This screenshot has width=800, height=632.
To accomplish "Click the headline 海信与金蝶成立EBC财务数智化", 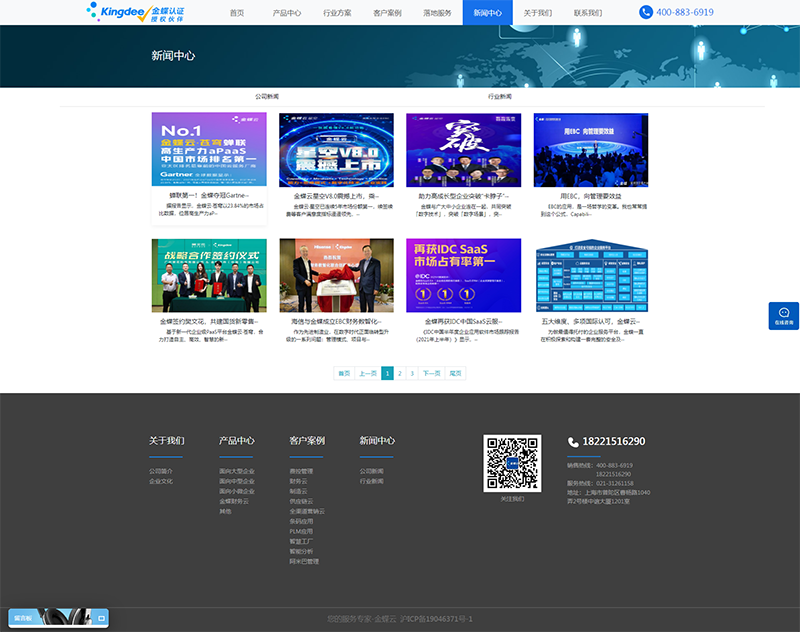I will pyautogui.click(x=336, y=321).
